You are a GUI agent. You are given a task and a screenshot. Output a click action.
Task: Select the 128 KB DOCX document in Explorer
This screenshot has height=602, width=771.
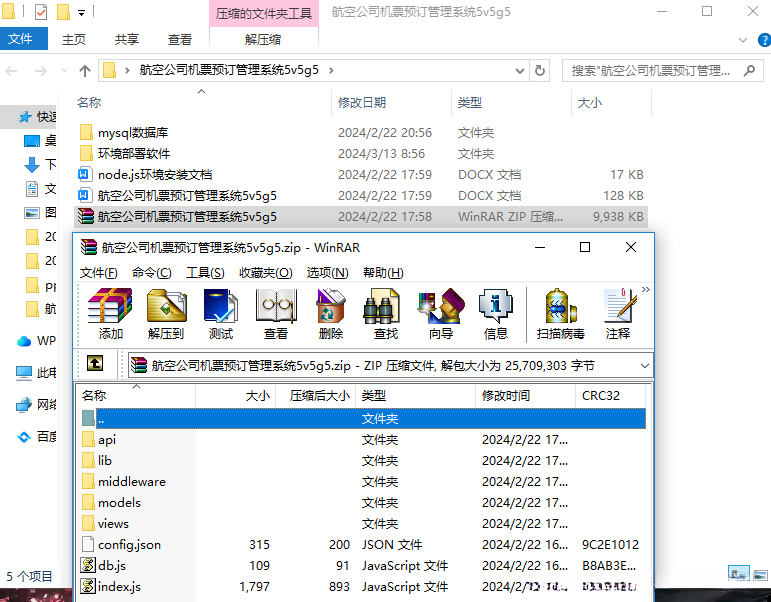[360, 196]
